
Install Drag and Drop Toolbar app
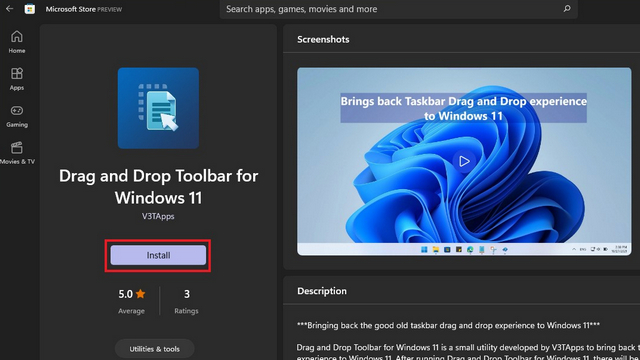tap(158, 255)
